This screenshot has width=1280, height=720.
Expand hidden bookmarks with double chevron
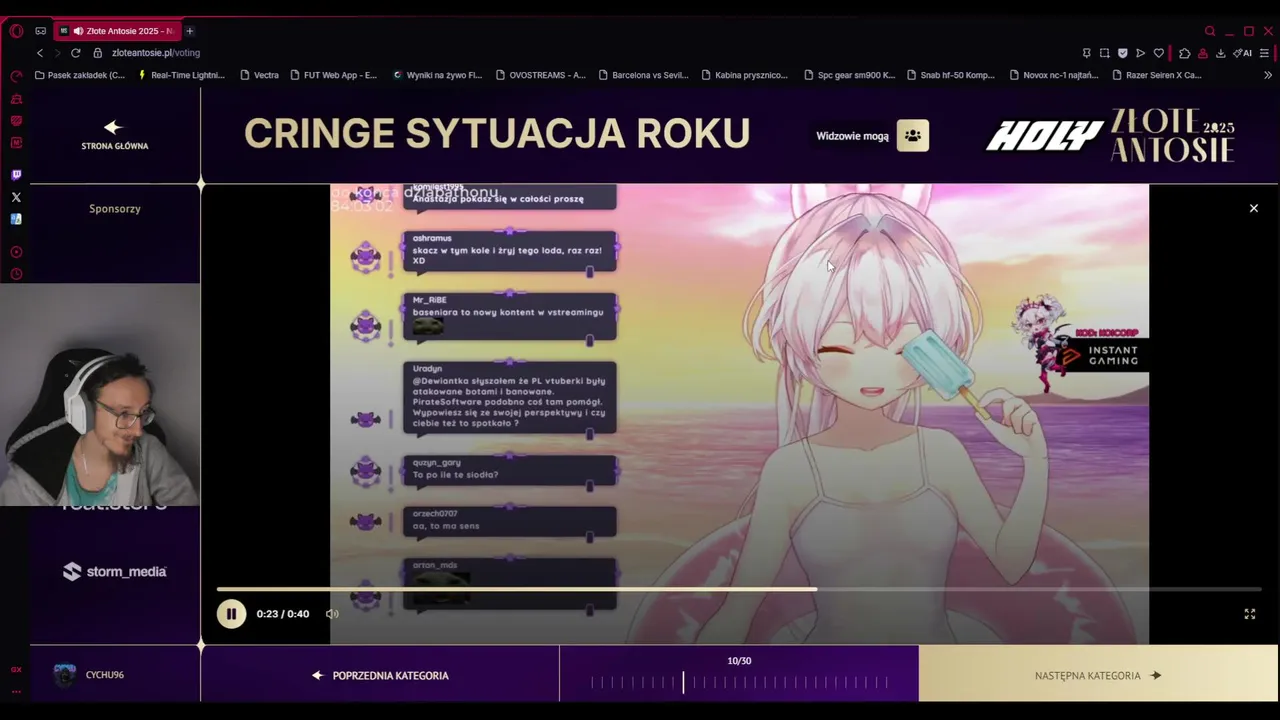pos(1268,75)
